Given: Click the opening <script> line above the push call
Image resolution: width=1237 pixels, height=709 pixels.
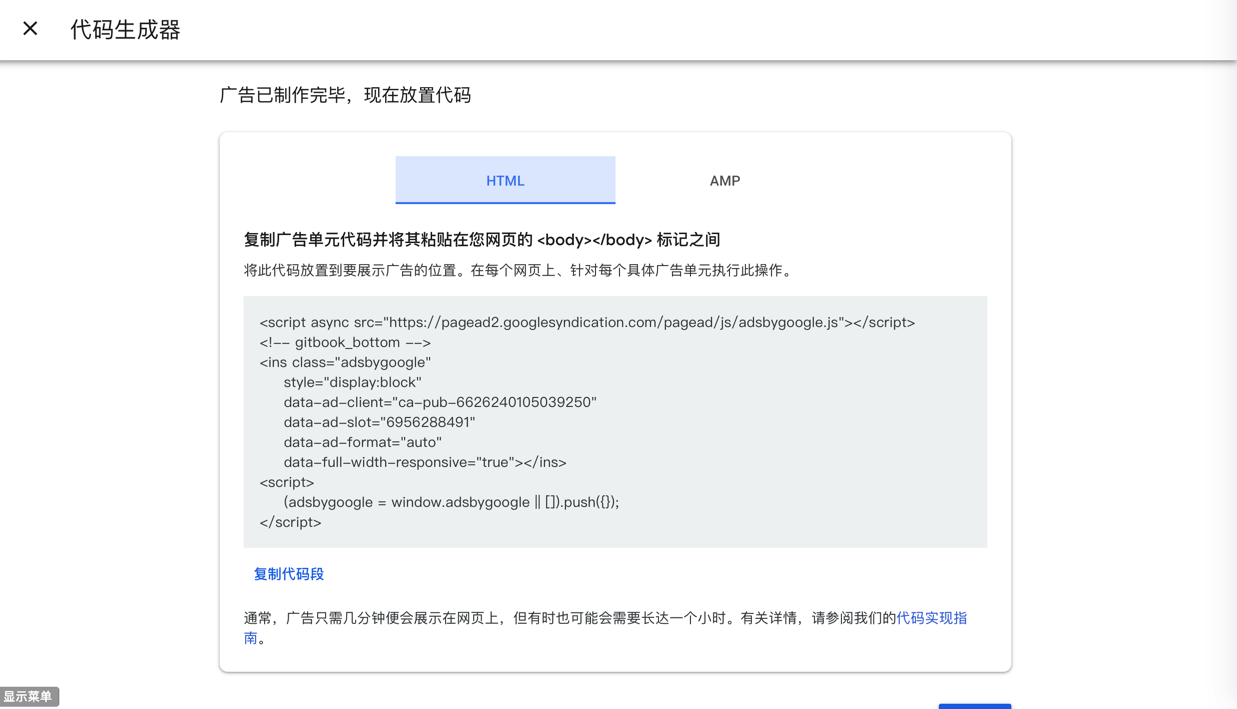Looking at the screenshot, I should 286,482.
